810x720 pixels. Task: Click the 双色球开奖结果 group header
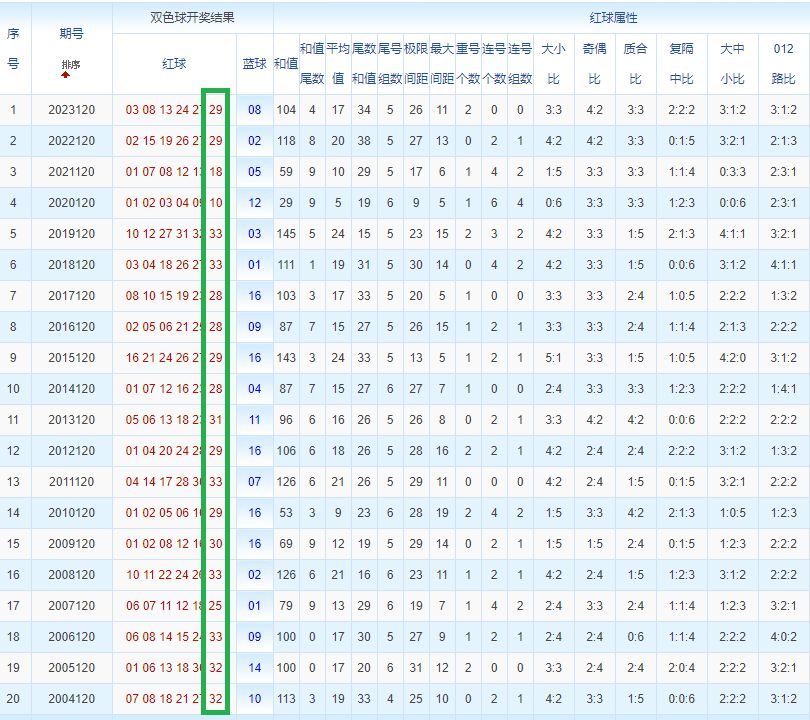pyautogui.click(x=193, y=18)
